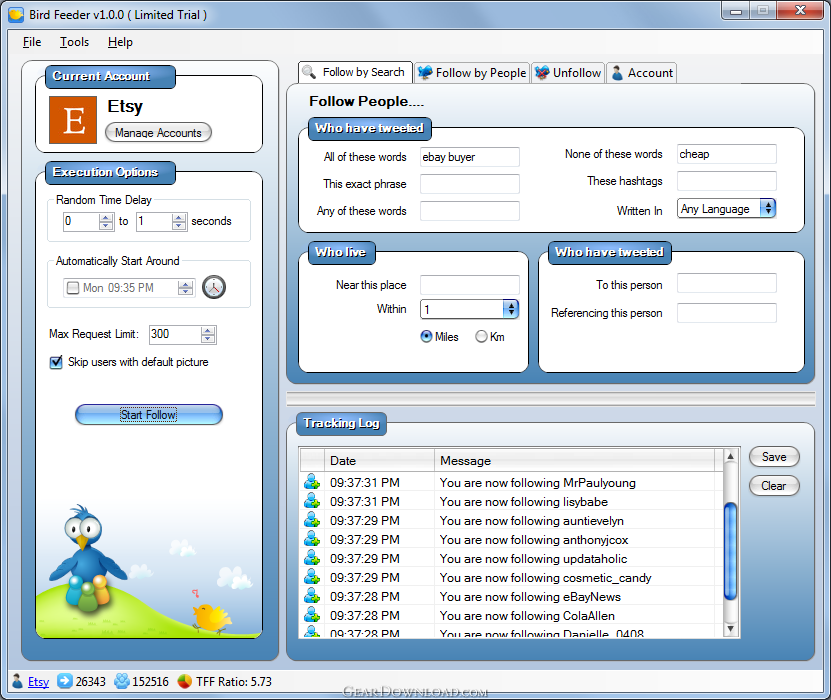
Task: Click the Max Request Limit value field
Action: pos(175,334)
